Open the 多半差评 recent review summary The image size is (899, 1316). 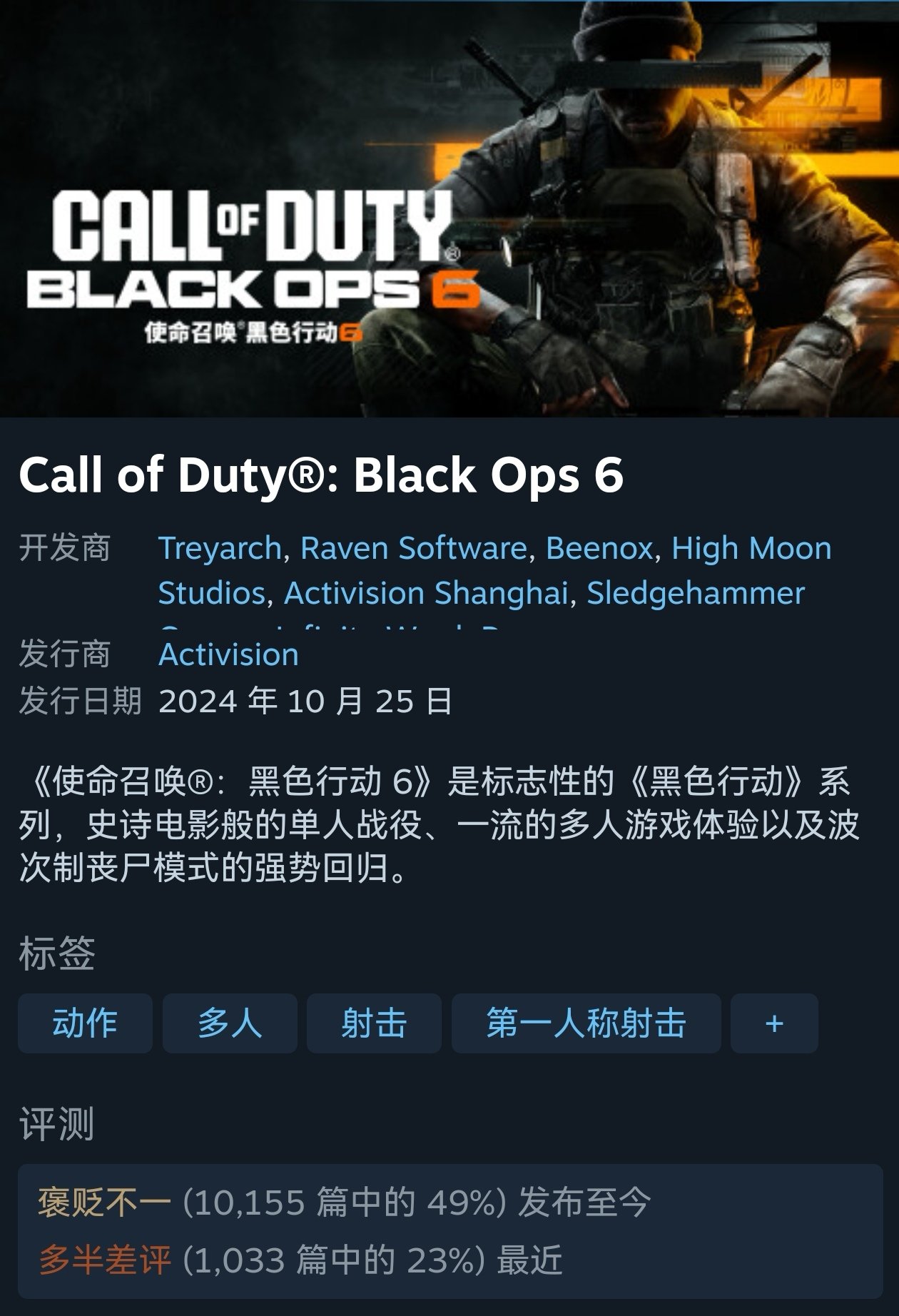(300, 1260)
